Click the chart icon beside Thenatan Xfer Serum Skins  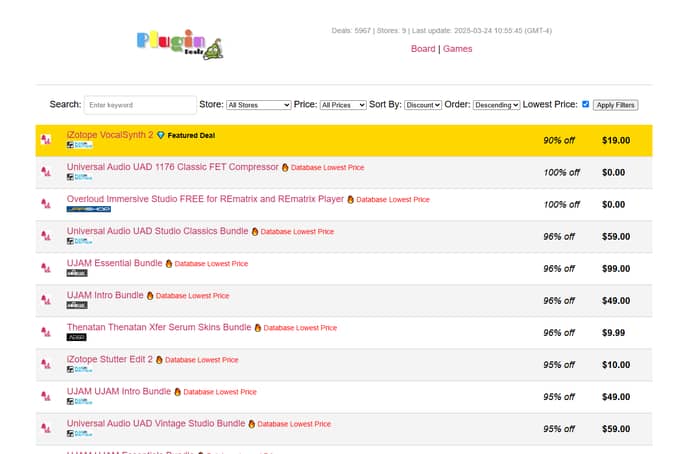click(46, 332)
